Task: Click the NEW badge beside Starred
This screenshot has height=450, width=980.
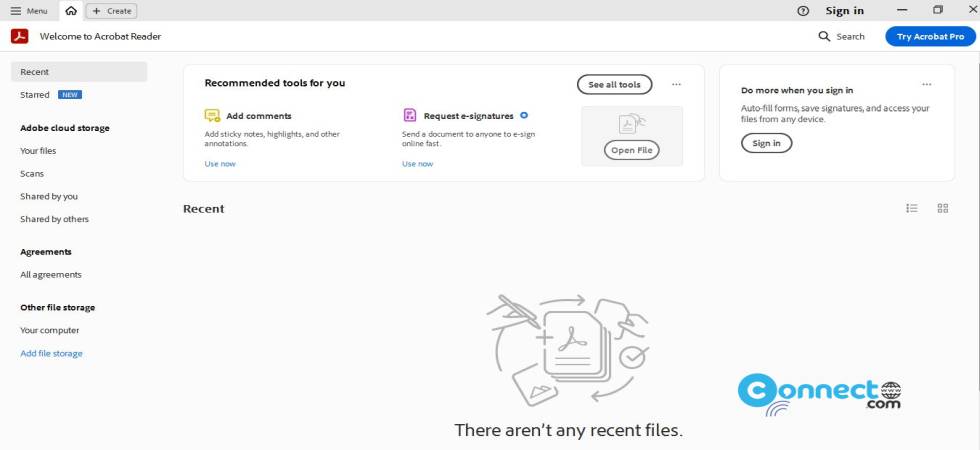Action: pos(70,95)
